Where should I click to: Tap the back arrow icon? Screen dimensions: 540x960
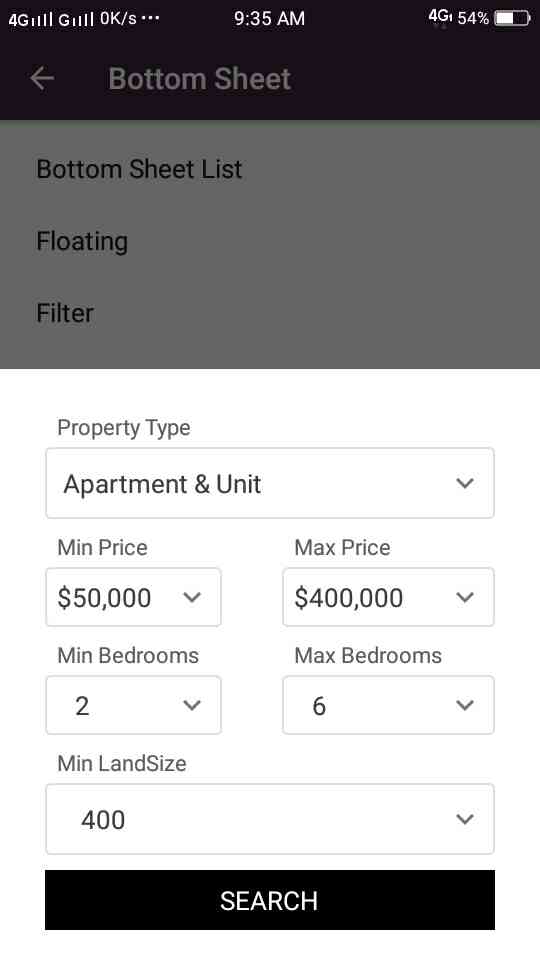[42, 78]
